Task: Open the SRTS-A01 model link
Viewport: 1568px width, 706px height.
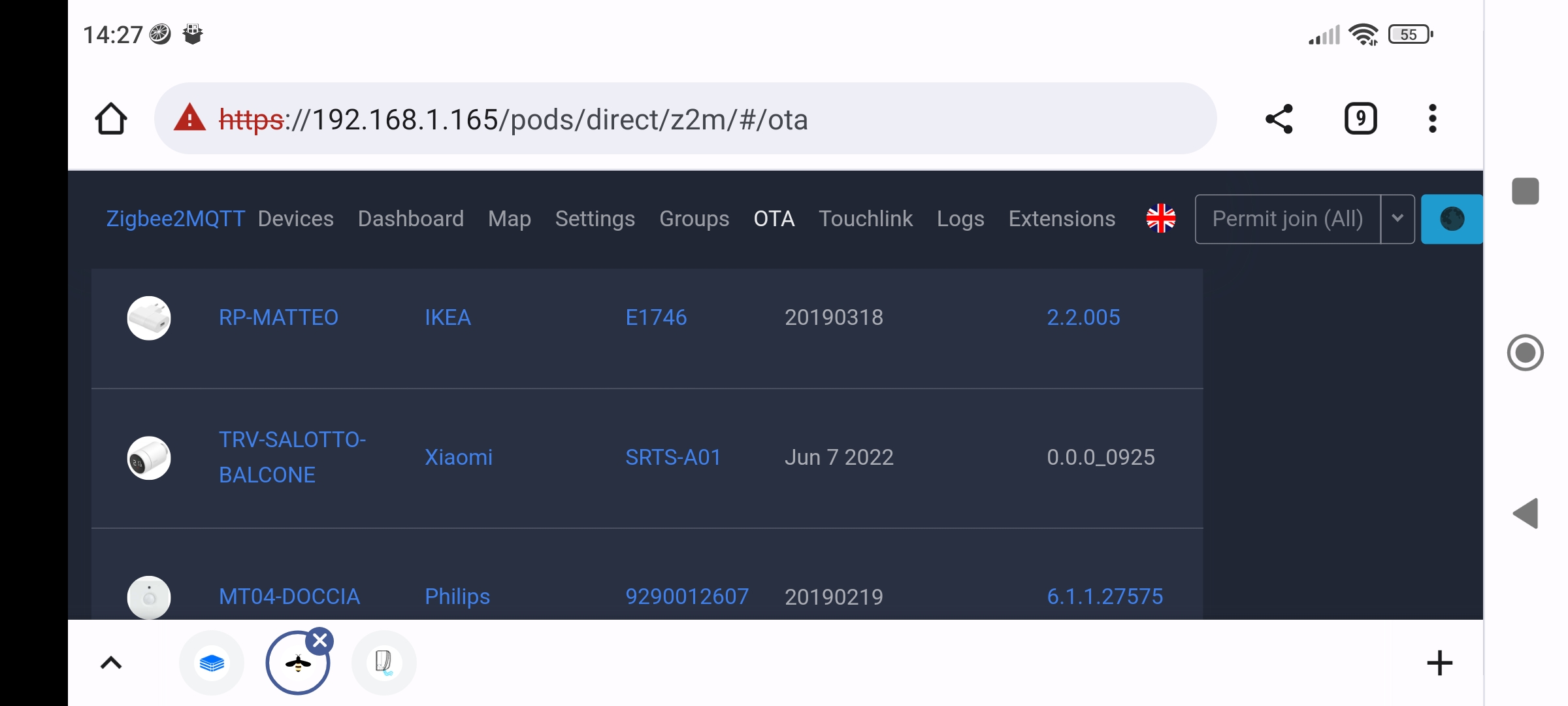Action: point(672,458)
